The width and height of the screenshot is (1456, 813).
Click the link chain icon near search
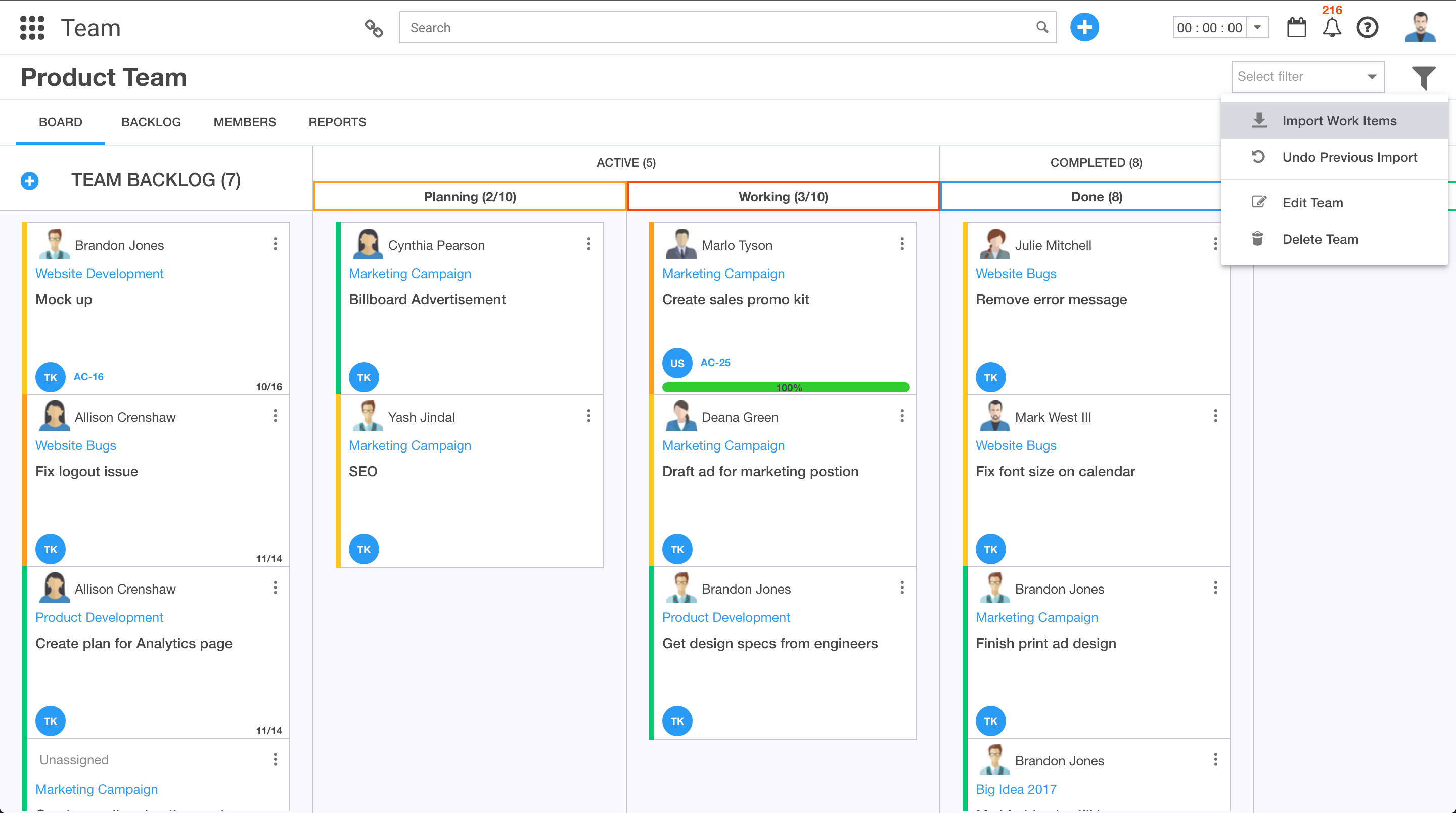coord(374,28)
